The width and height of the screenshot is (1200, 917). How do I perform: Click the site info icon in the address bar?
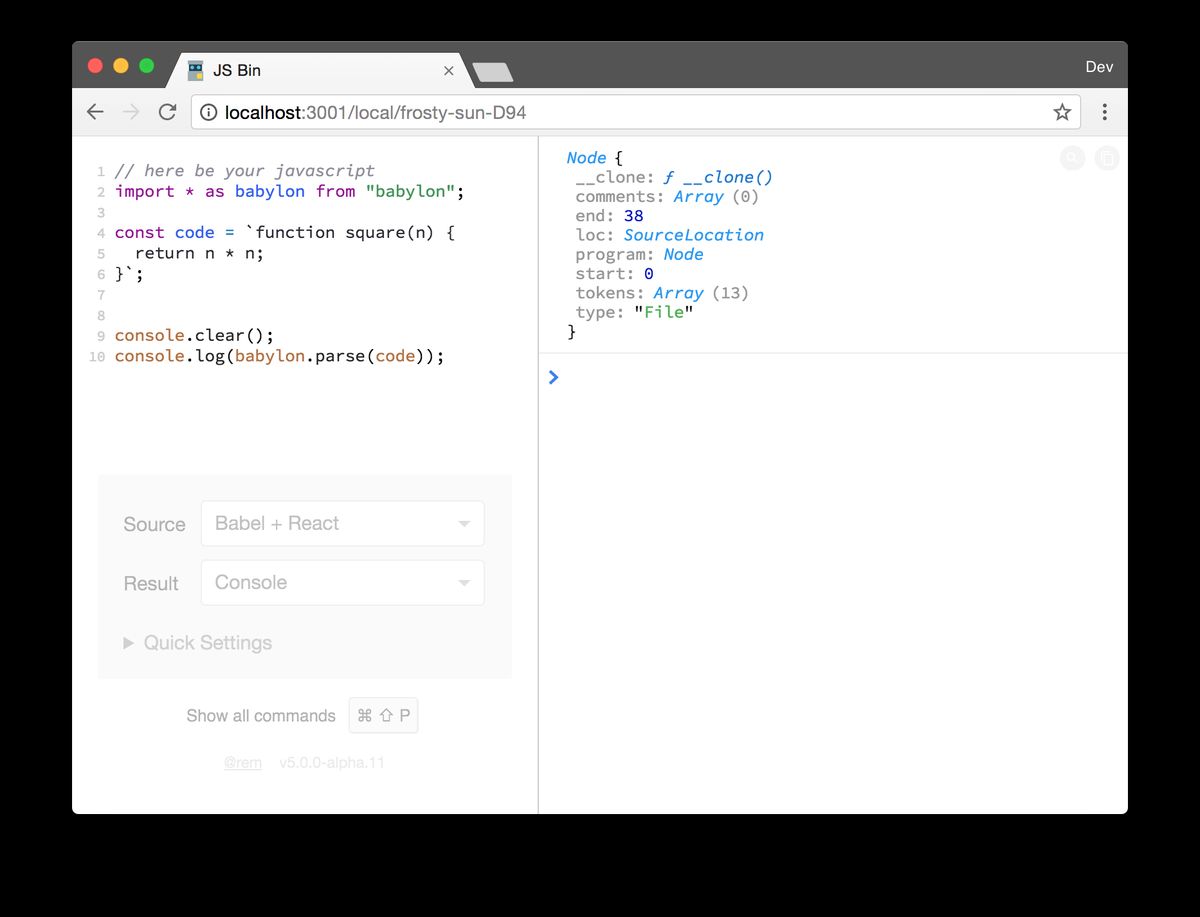click(x=209, y=112)
